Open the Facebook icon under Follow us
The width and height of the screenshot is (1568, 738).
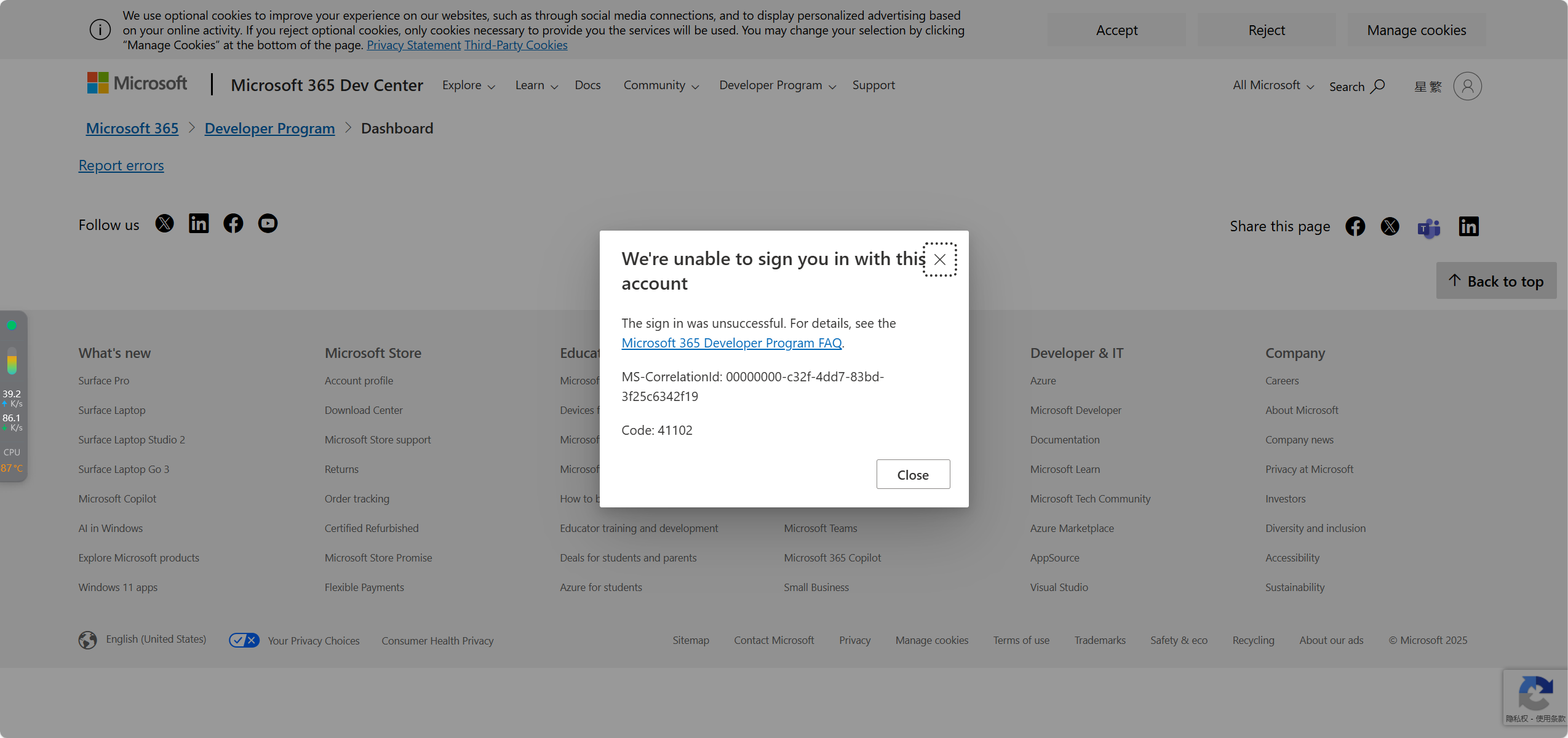pos(233,223)
